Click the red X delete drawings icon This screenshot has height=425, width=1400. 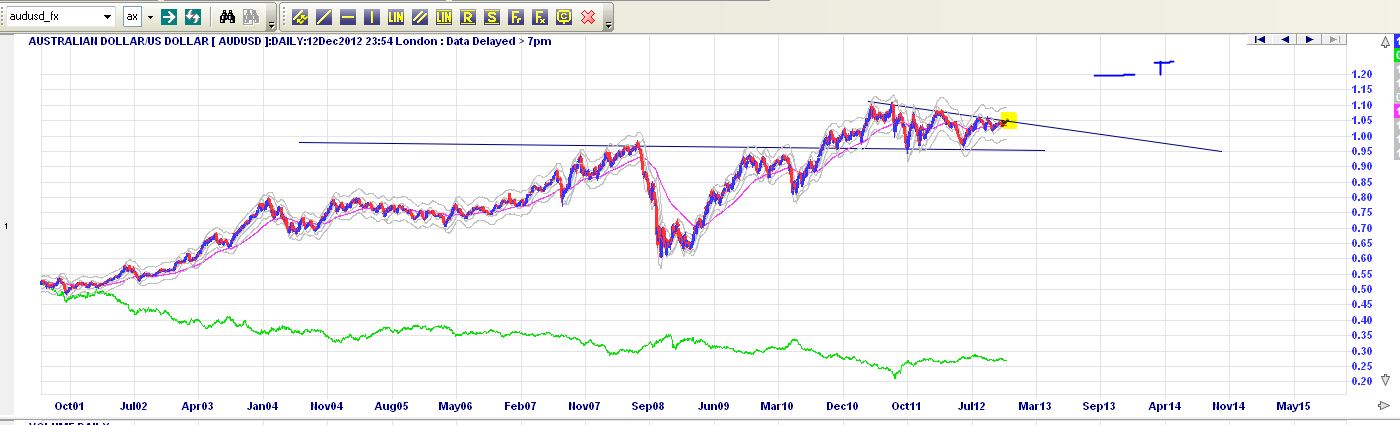tap(588, 17)
